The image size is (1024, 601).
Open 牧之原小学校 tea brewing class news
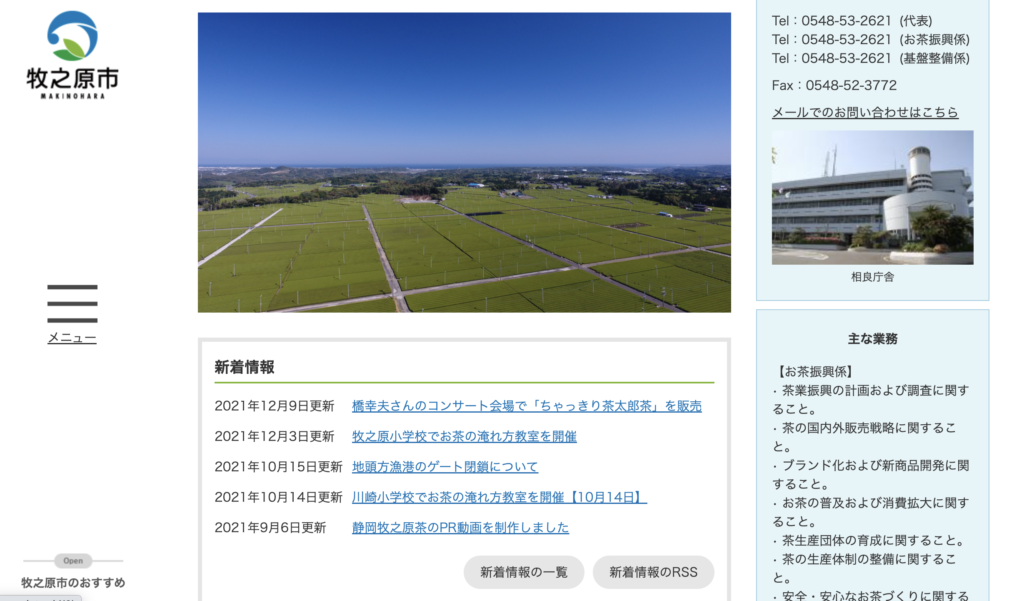tap(464, 436)
